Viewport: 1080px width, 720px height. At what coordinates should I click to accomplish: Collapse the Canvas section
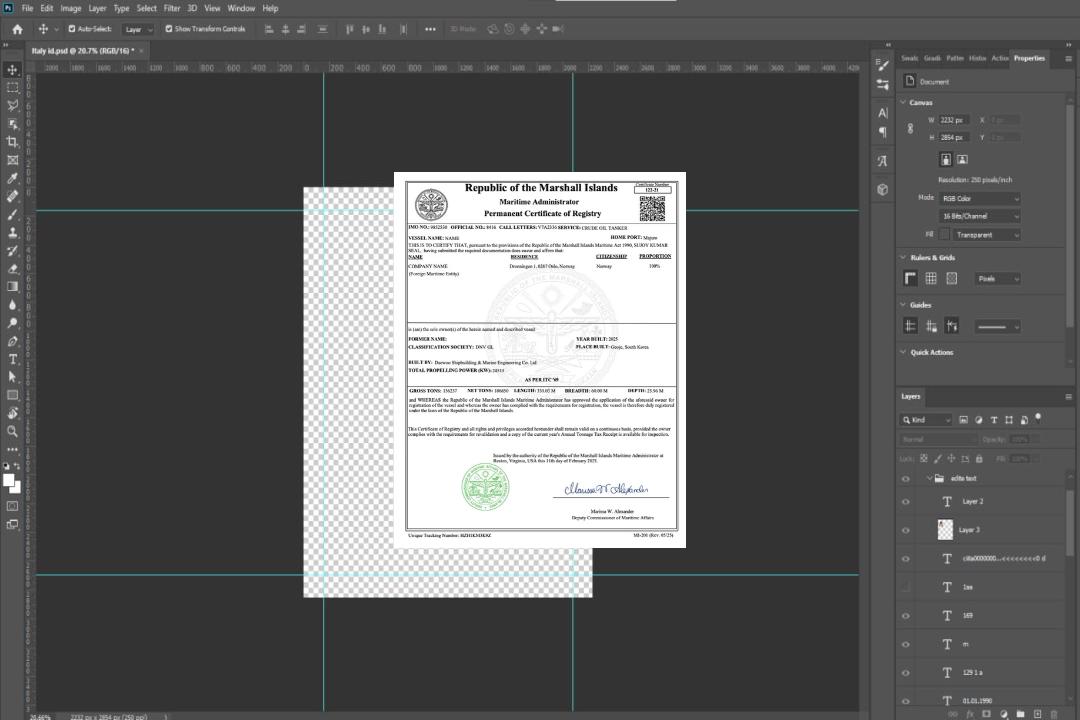(x=903, y=102)
